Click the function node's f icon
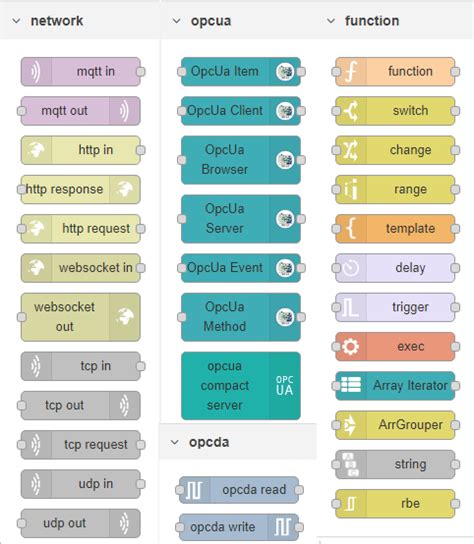Screen dimensions: 474x544 coord(351,71)
